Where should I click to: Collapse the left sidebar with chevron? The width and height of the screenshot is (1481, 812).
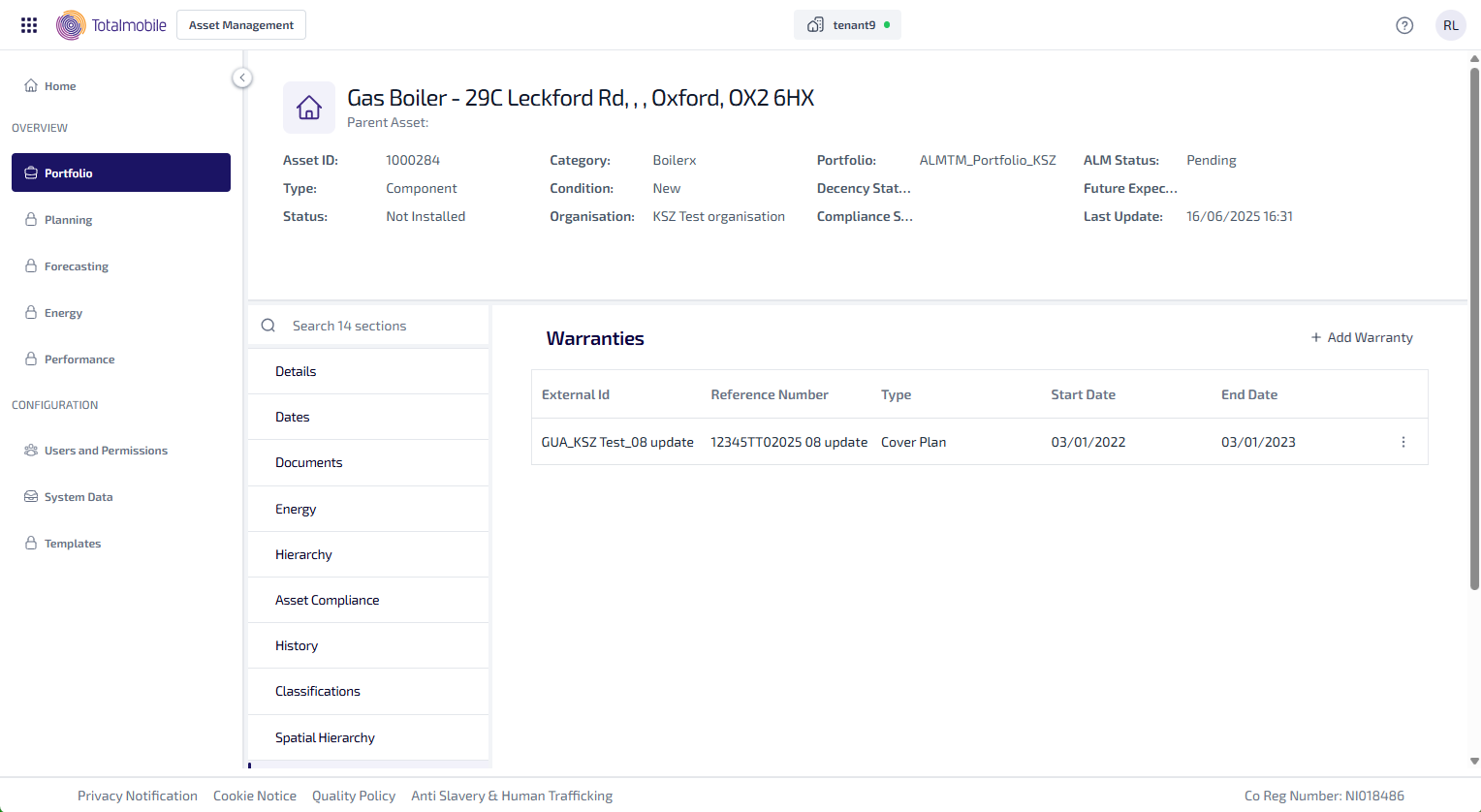click(242, 78)
